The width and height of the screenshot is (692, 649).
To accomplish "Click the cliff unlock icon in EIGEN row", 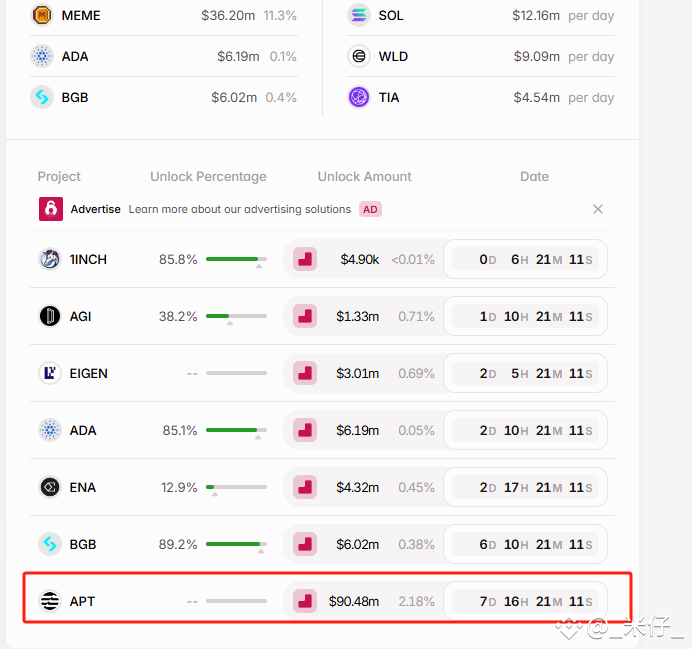I will (x=305, y=373).
